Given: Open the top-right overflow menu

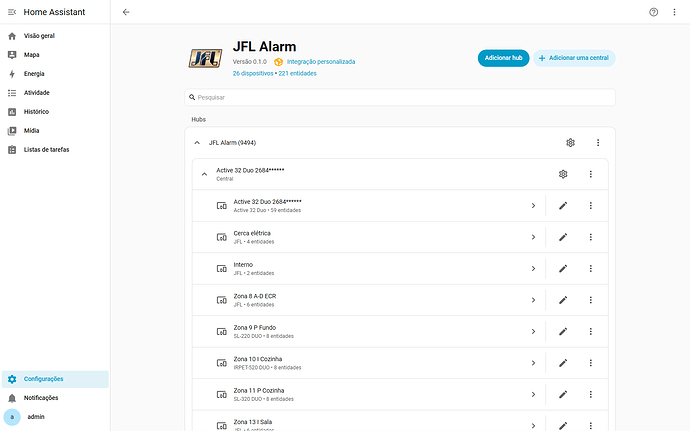Looking at the screenshot, I should point(674,12).
